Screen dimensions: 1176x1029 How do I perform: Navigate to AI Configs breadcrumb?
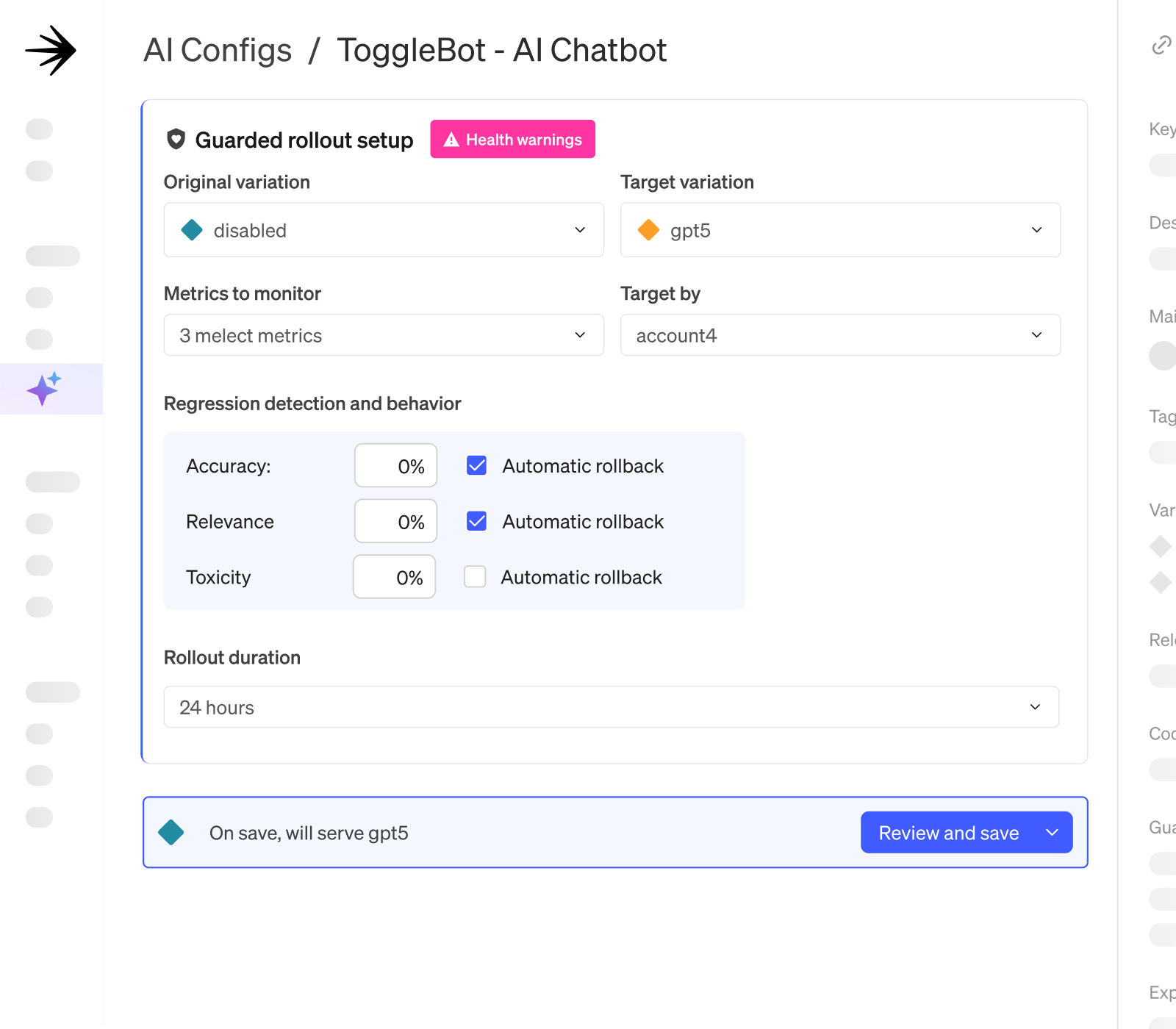pyautogui.click(x=218, y=51)
